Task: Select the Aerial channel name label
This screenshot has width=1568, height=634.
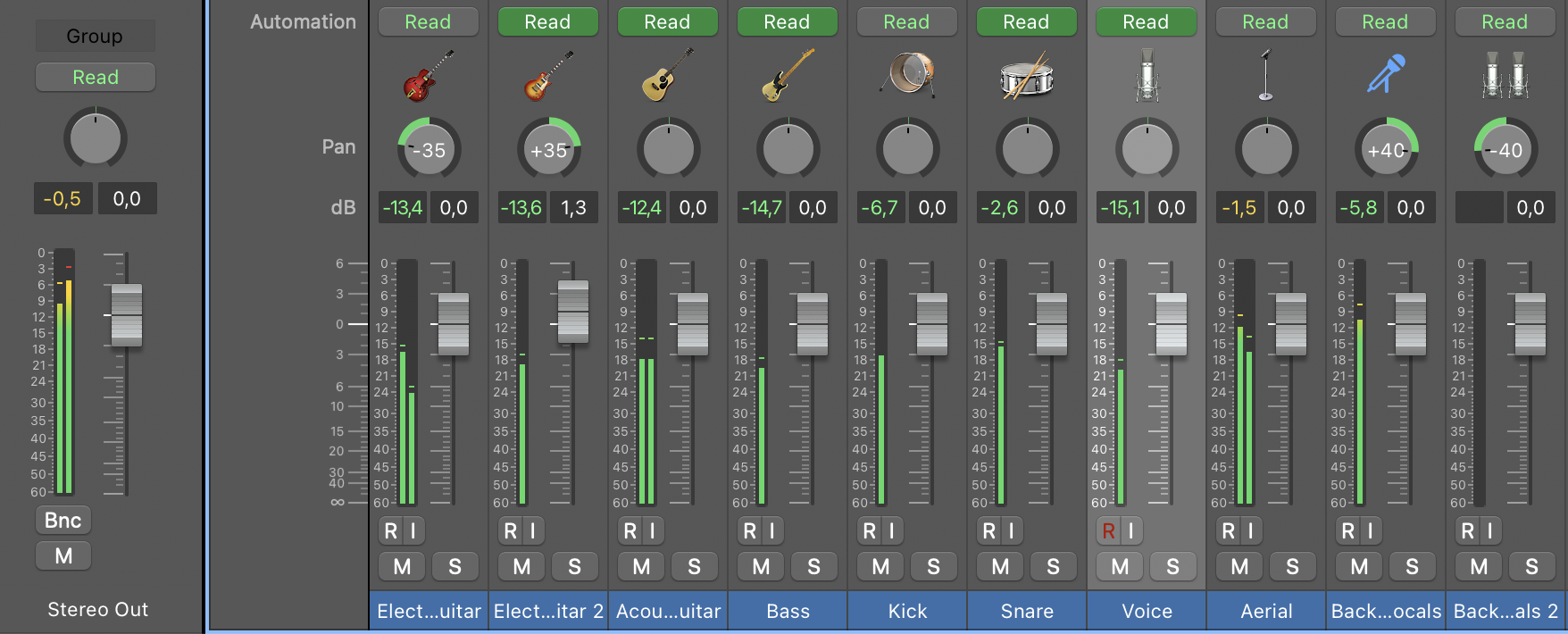Action: (1265, 611)
